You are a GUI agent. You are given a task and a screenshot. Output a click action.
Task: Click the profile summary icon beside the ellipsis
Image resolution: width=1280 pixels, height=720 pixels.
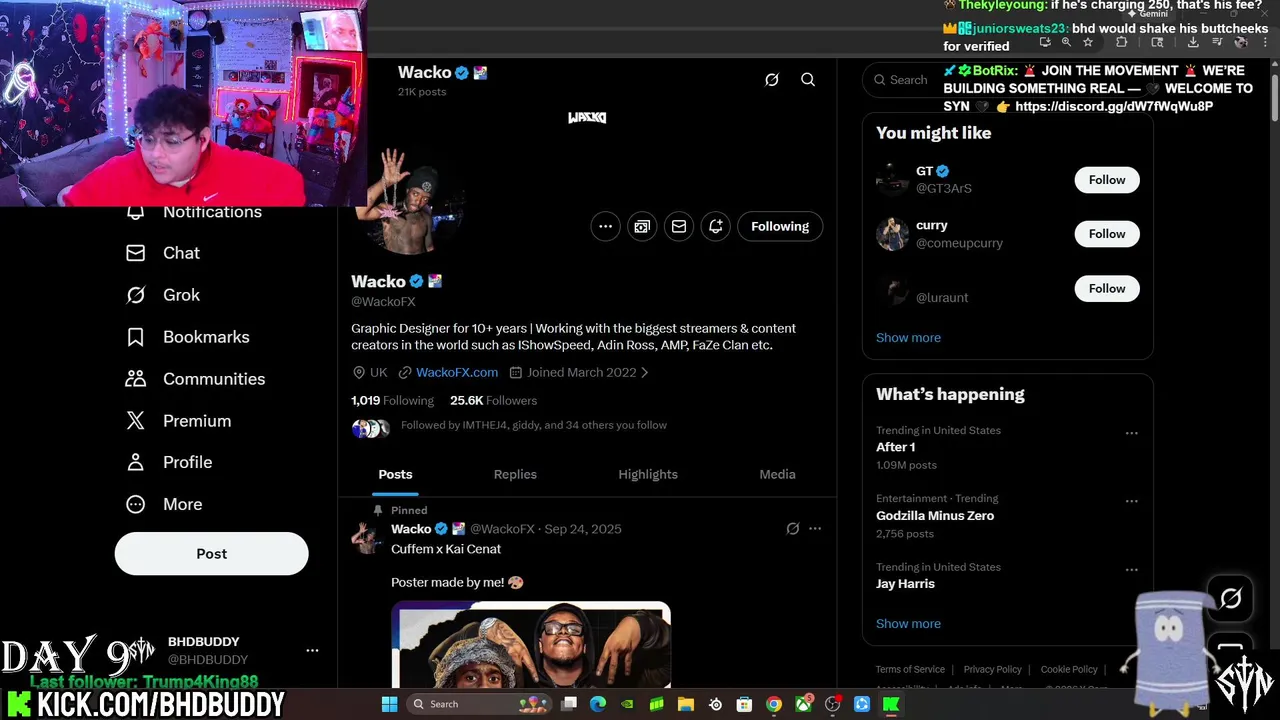tap(642, 226)
